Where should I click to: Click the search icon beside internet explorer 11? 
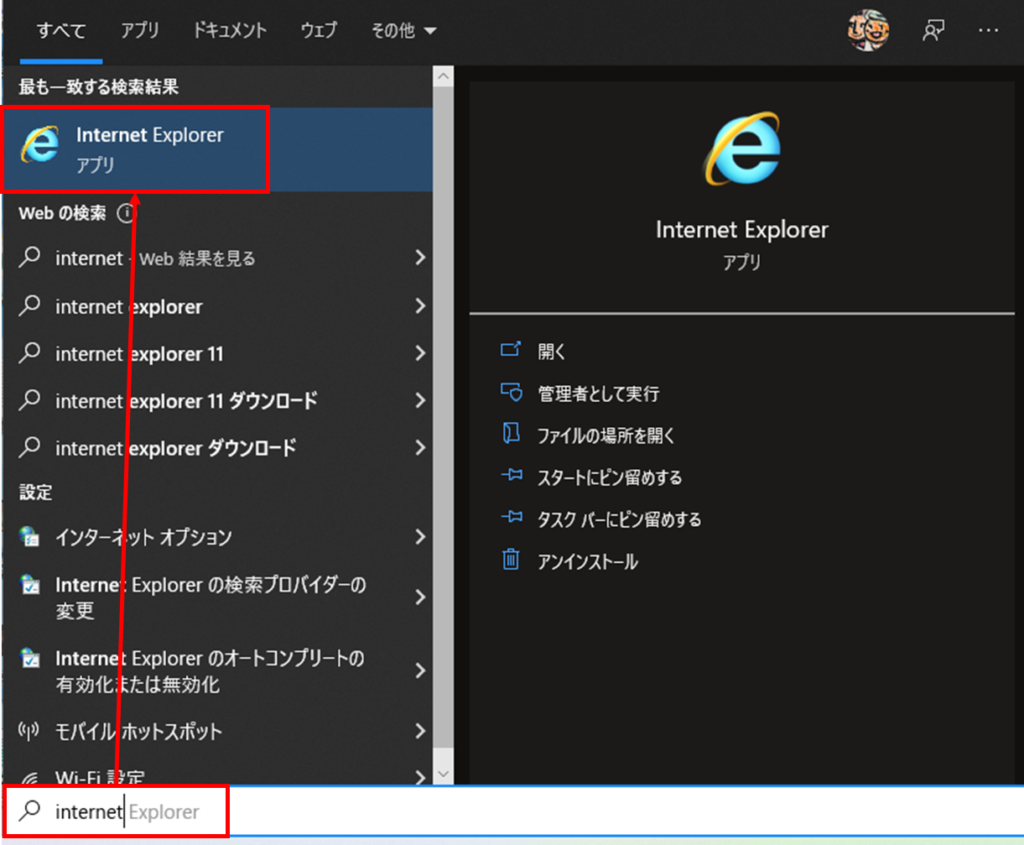(30, 353)
